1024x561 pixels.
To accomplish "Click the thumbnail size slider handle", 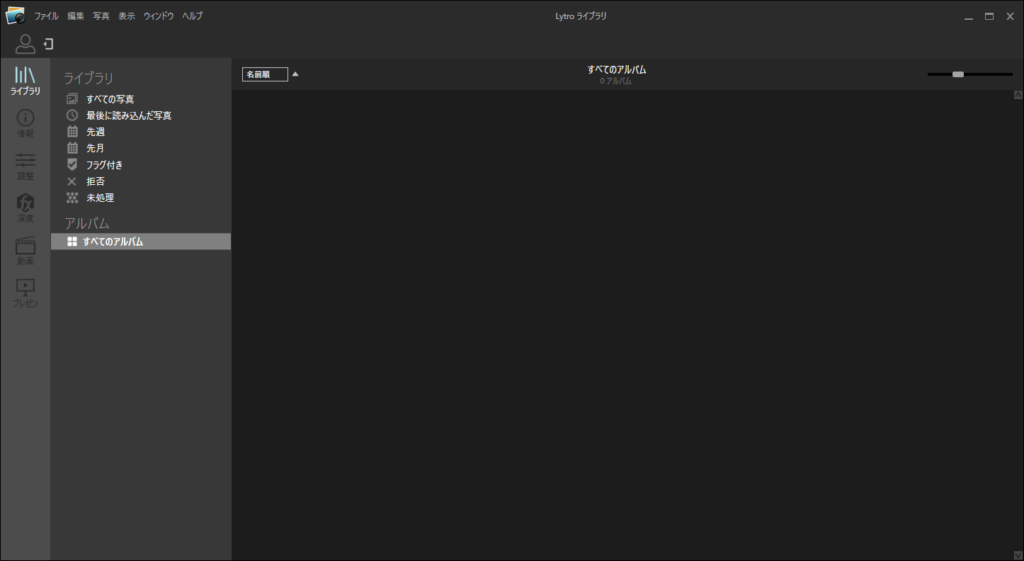I will click(958, 74).
